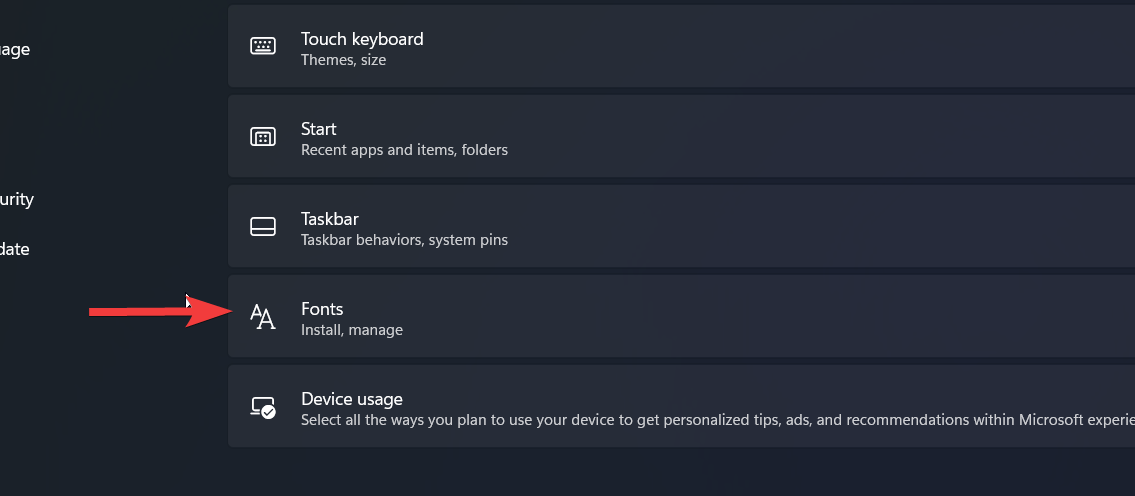Click the Start menu settings icon
The height and width of the screenshot is (496, 1135).
pyautogui.click(x=263, y=137)
